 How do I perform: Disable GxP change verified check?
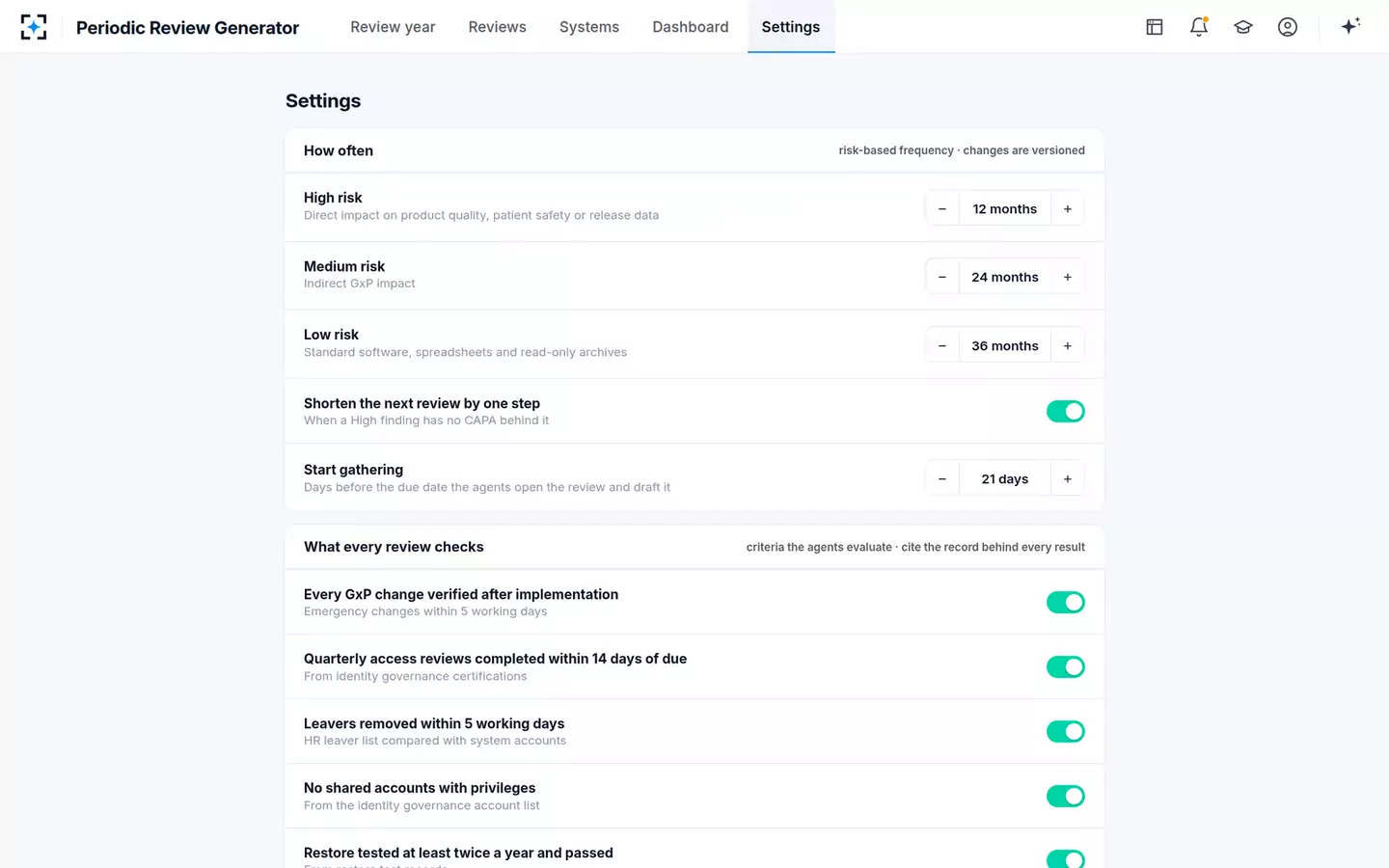click(x=1066, y=603)
